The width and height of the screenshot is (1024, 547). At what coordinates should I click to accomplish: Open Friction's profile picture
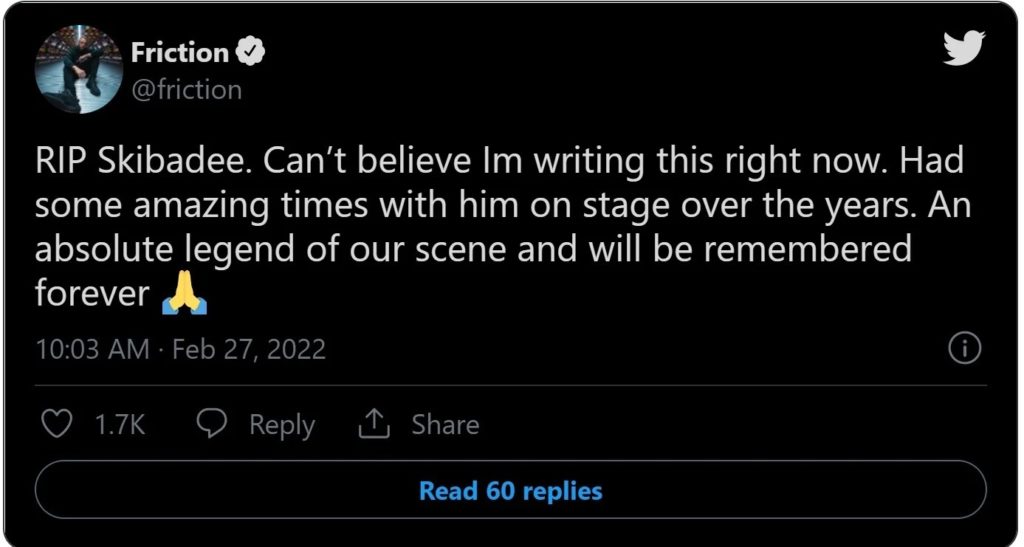(78, 70)
